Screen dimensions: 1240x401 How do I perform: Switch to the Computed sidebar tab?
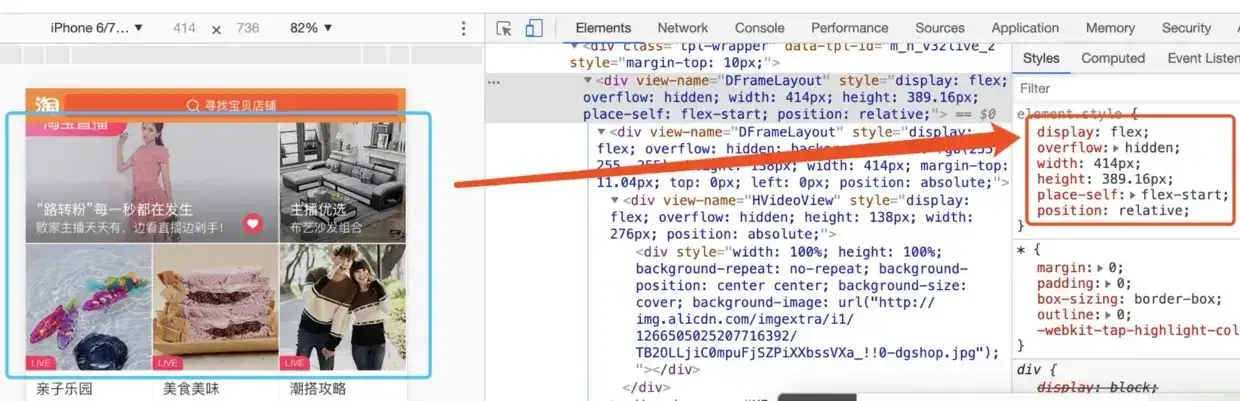1113,58
